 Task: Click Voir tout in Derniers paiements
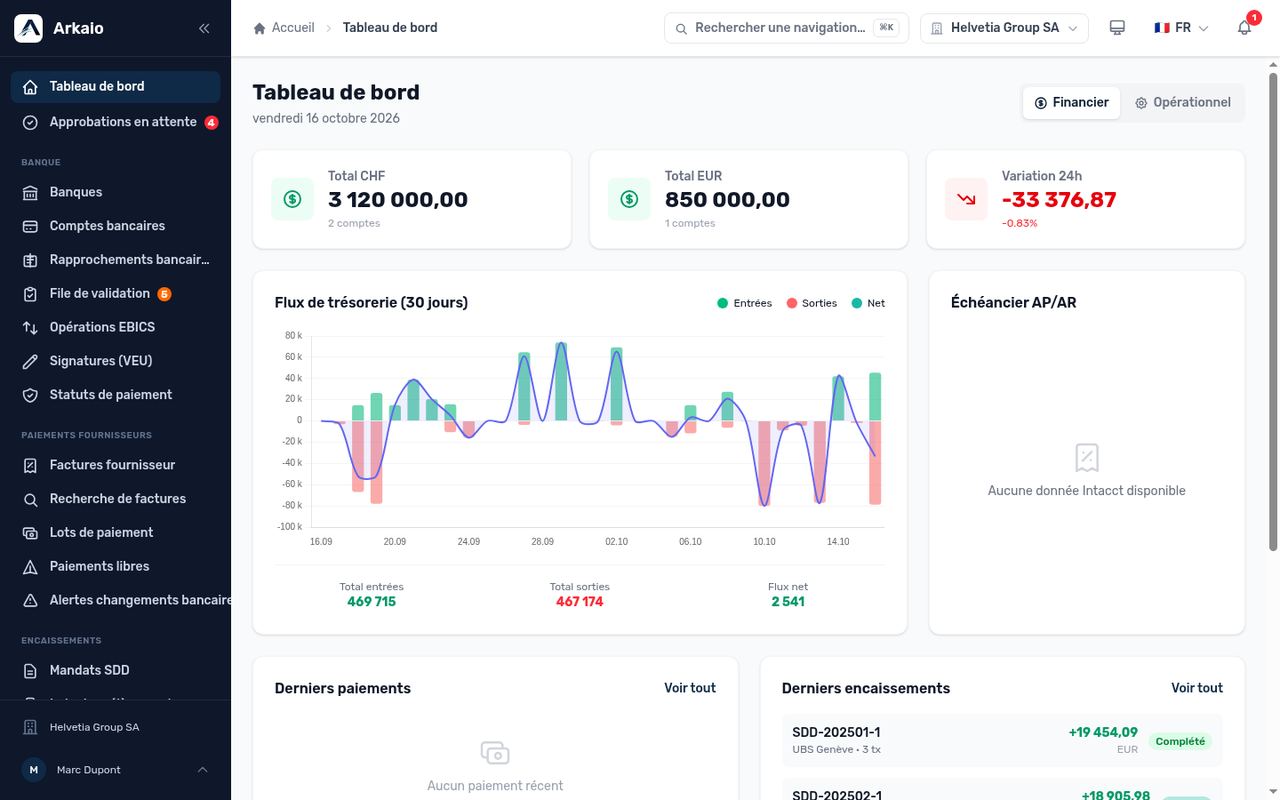690,688
